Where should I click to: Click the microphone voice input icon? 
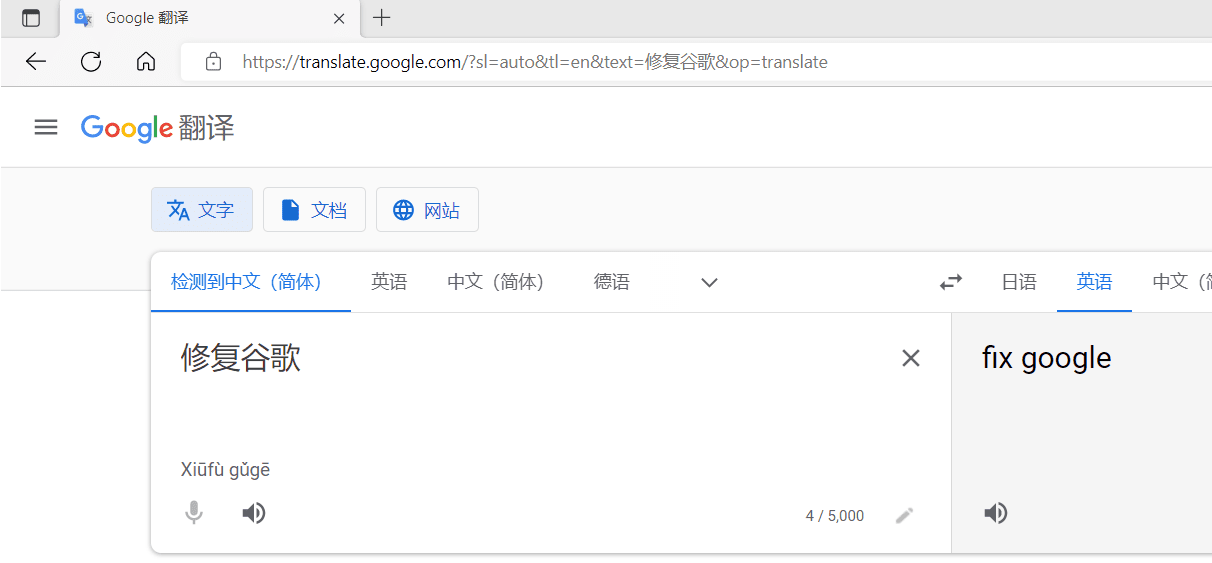194,513
